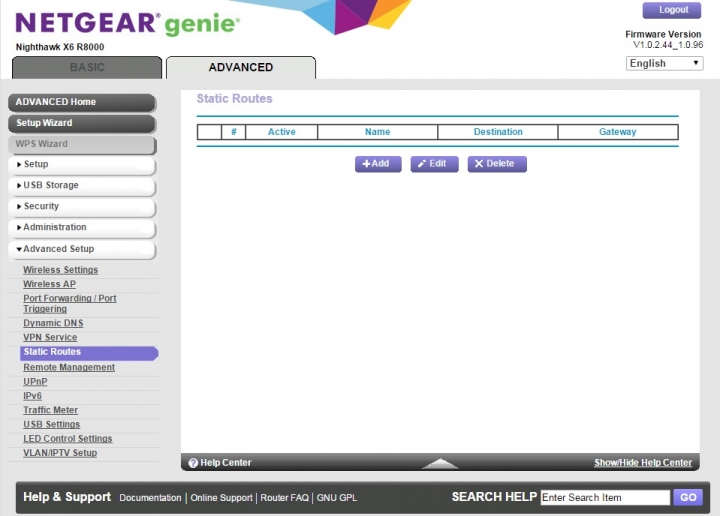Open the Online Support link
Image resolution: width=720 pixels, height=516 pixels.
click(x=221, y=498)
